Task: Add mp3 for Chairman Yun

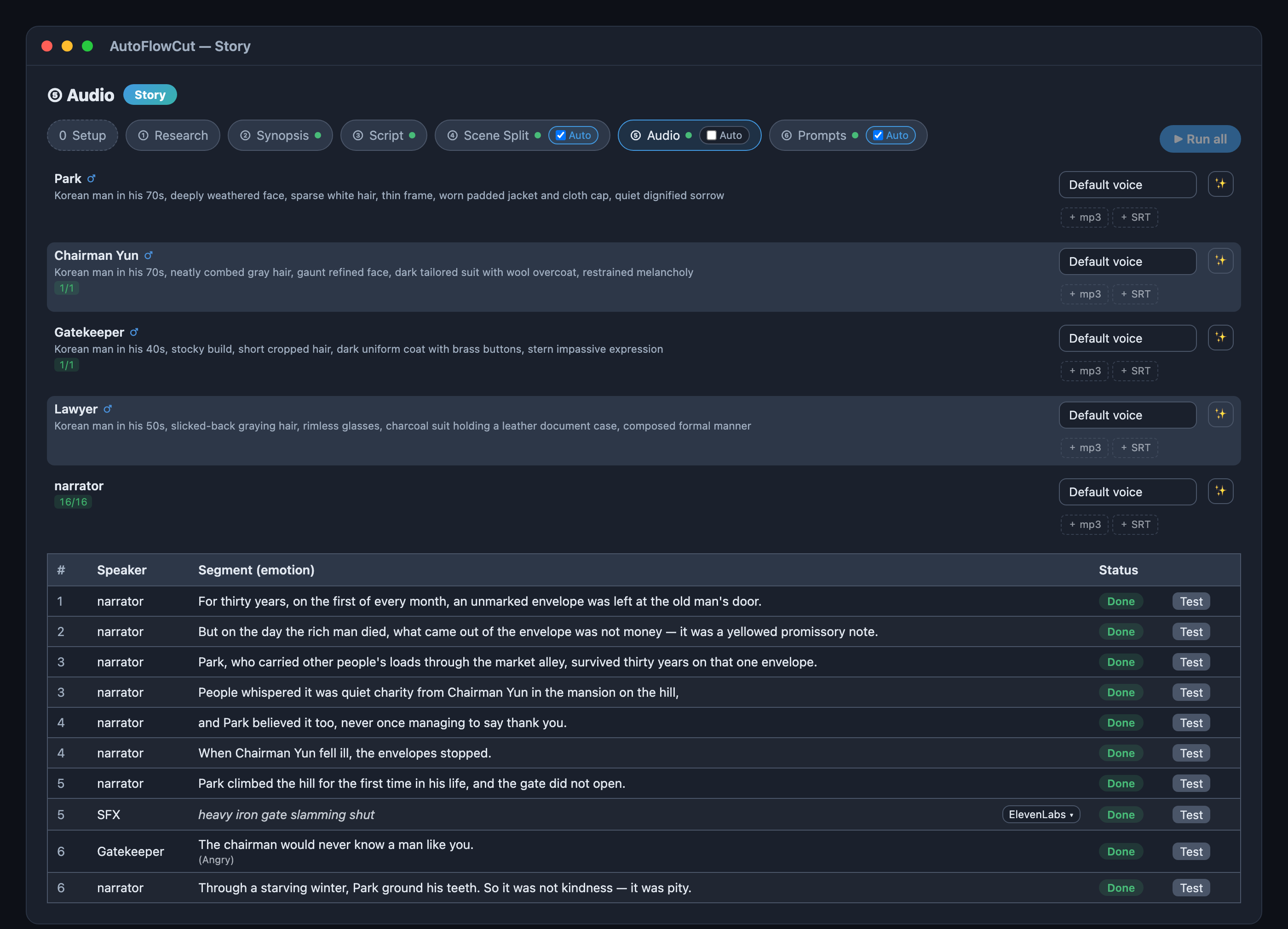Action: (1084, 293)
